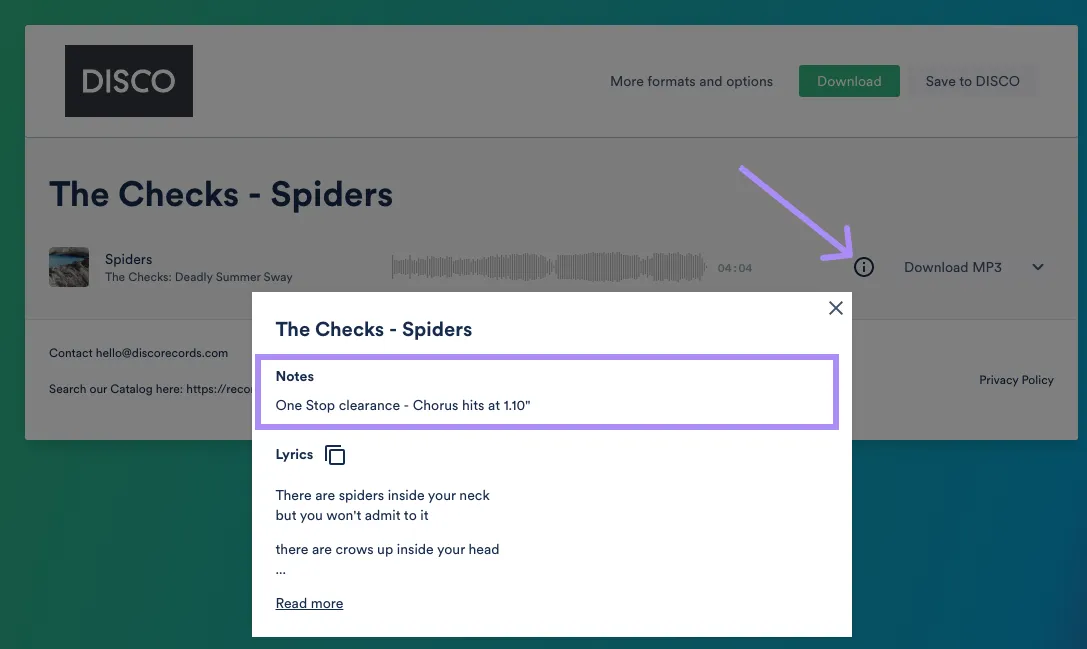Open the Privacy Policy link
Screen dimensions: 1087x649
(x=1016, y=380)
